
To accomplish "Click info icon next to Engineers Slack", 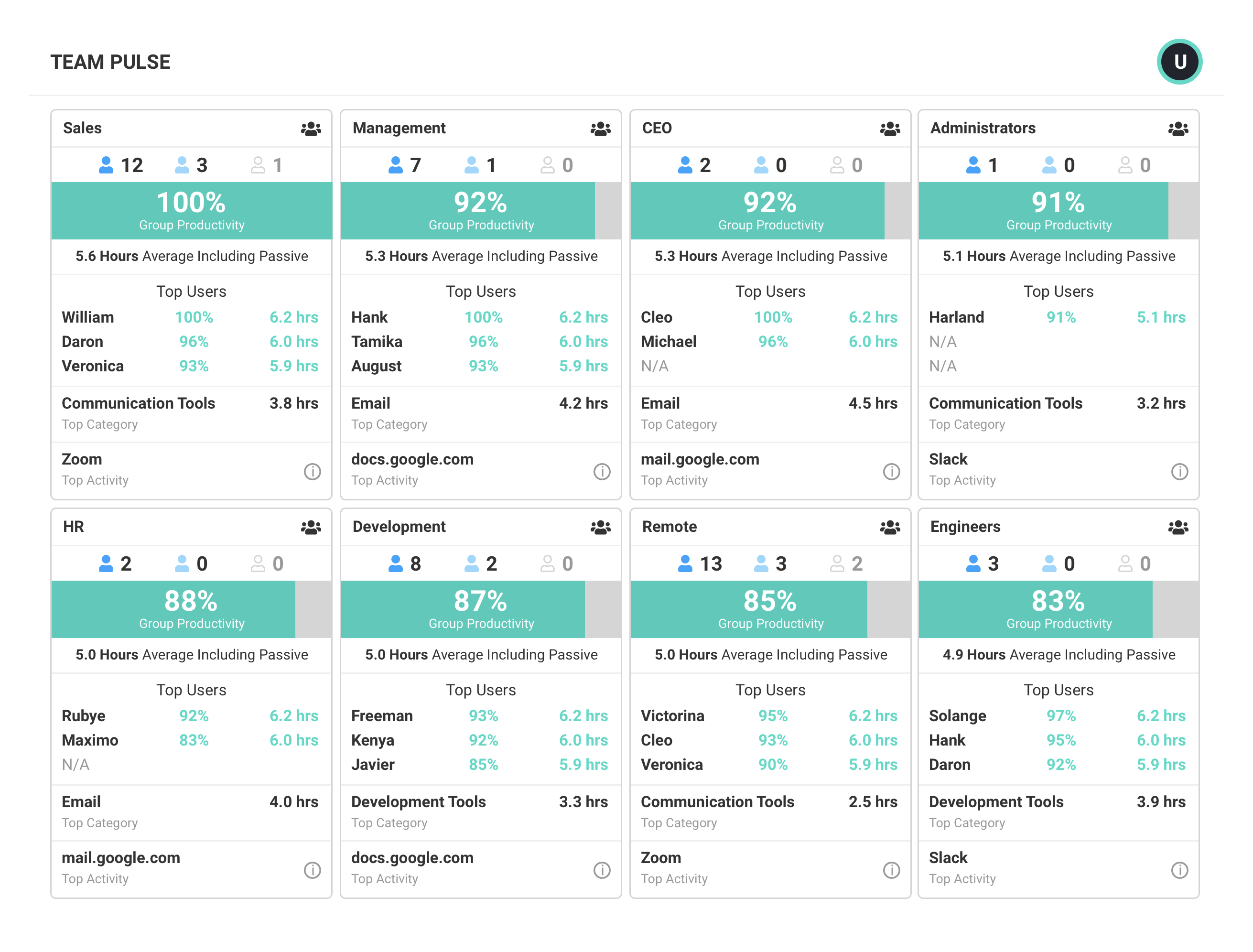I will coord(1179,870).
